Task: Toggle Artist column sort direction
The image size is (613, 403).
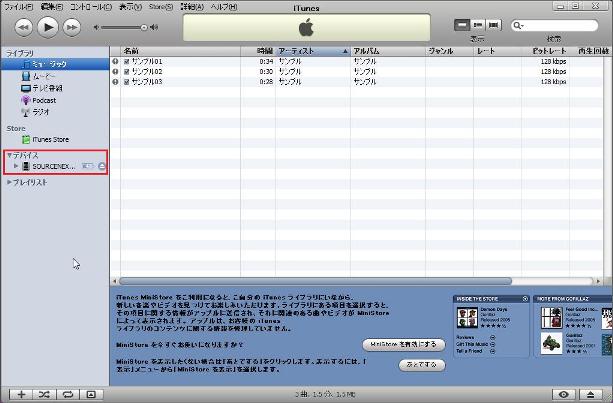Action: 313,51
